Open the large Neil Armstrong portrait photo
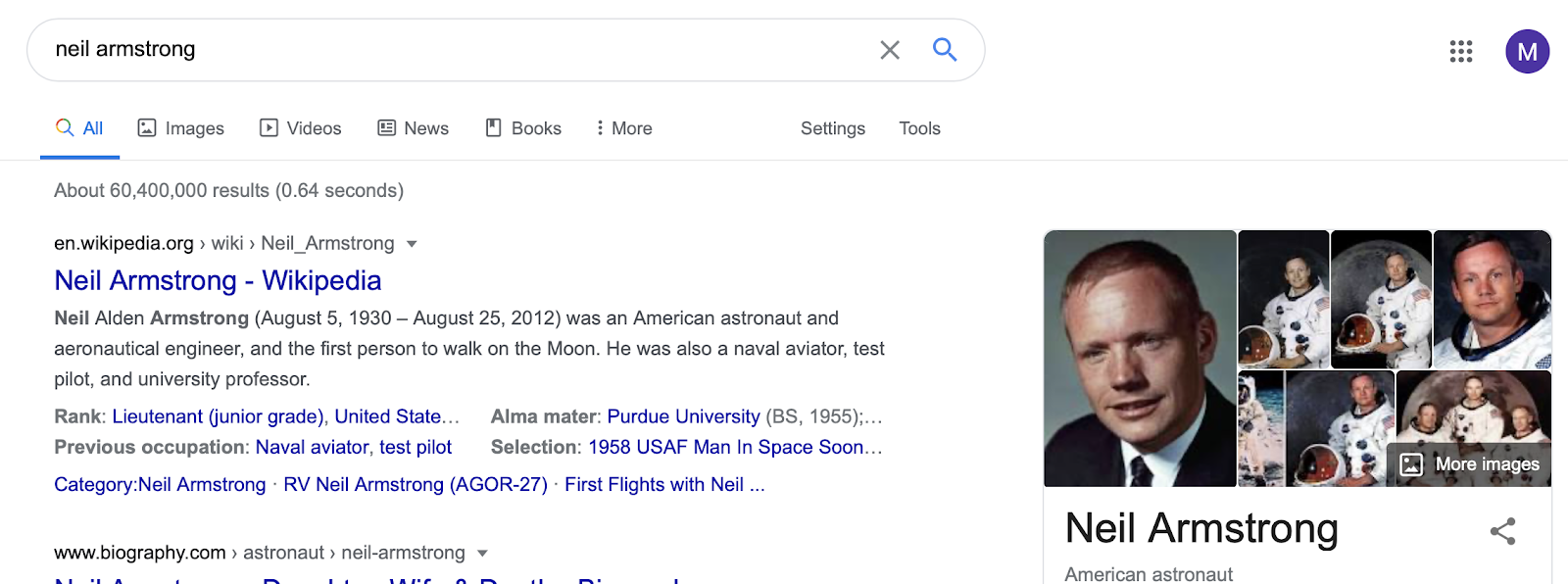Image resolution: width=1568 pixels, height=584 pixels. [1140, 359]
